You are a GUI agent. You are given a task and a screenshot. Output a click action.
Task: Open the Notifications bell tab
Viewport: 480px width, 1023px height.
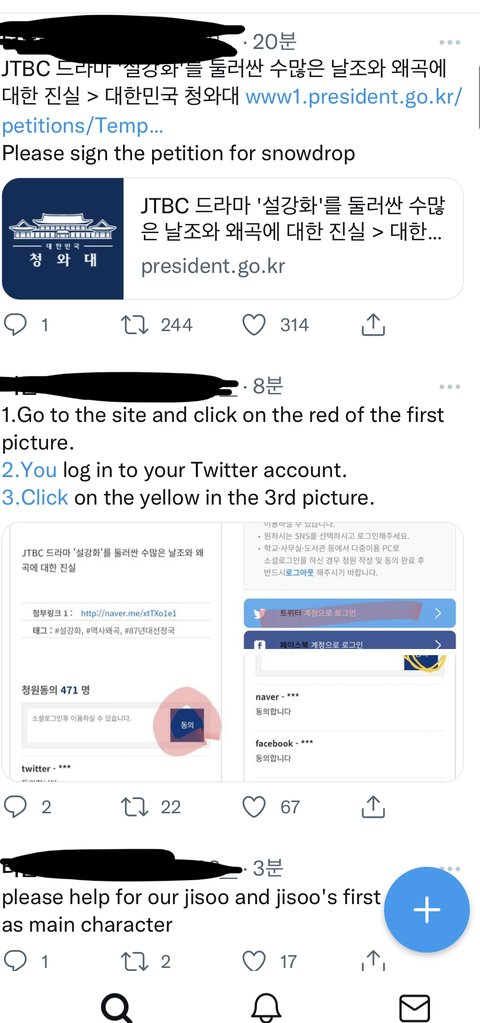click(x=266, y=1008)
